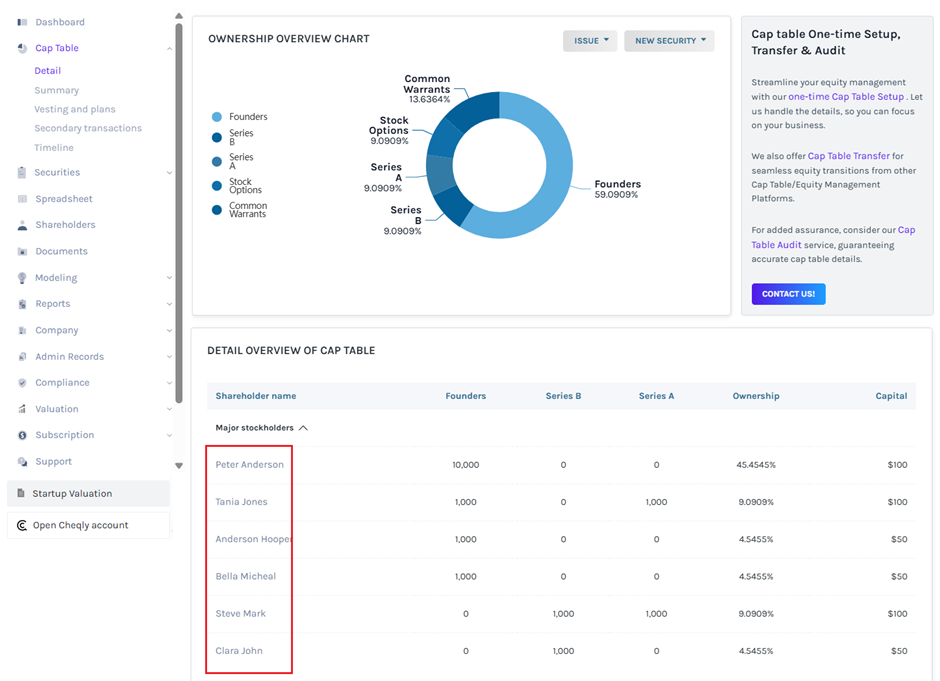The height and width of the screenshot is (681, 940).
Task: Click the Subscription dollar icon
Action: tap(22, 436)
